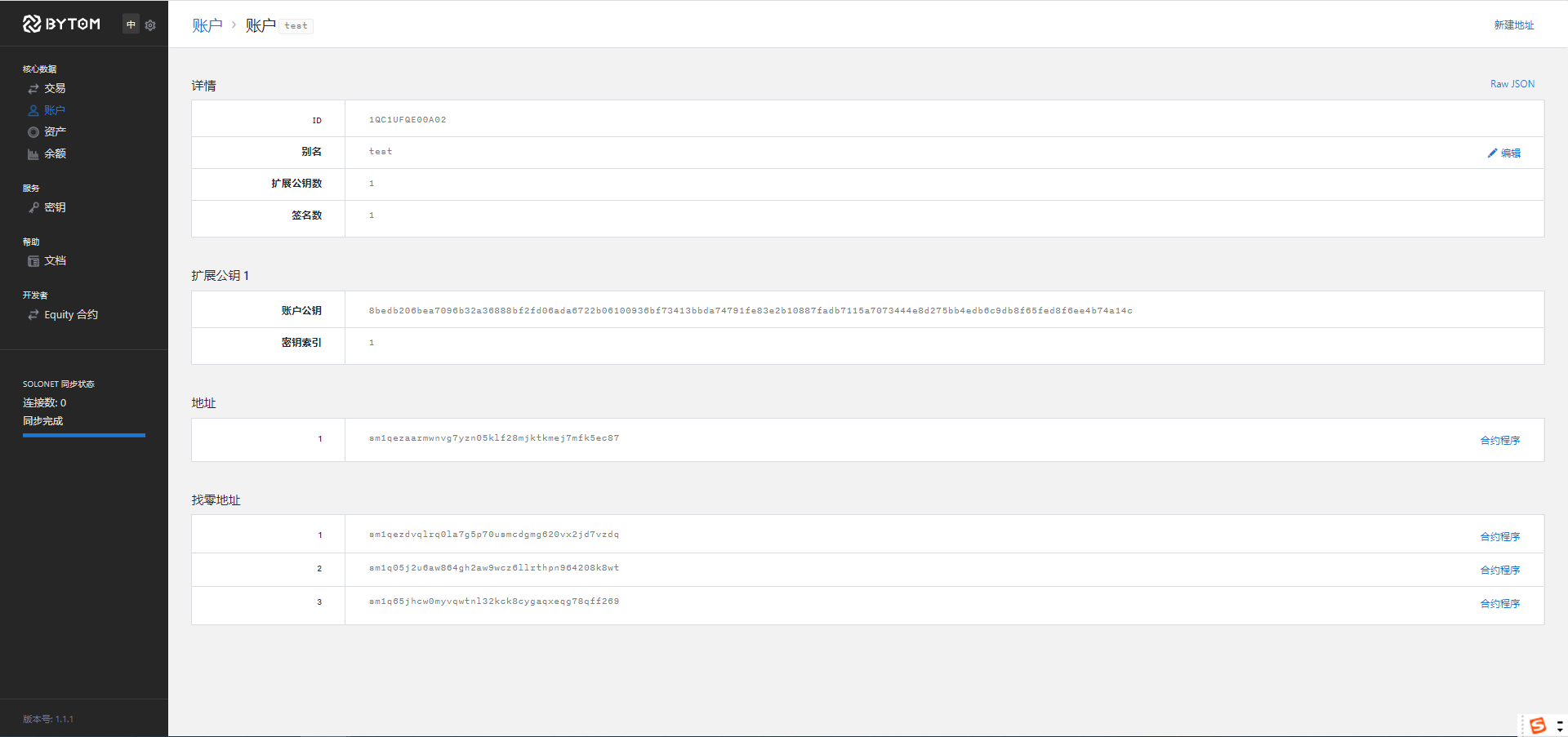Open settings gear in sidebar header
The height and width of the screenshot is (737, 1568).
(x=150, y=25)
